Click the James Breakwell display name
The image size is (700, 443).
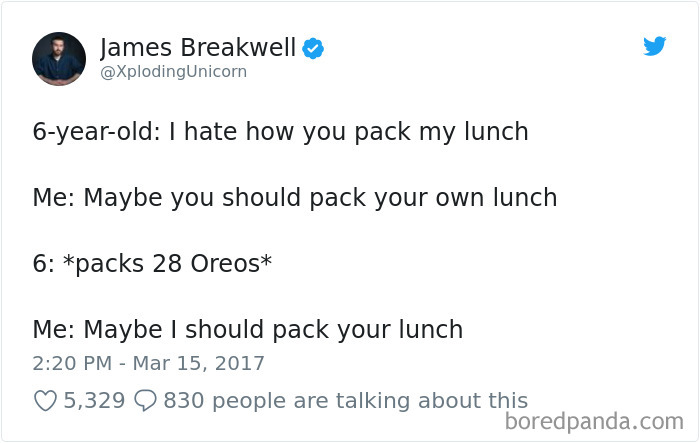pyautogui.click(x=197, y=47)
